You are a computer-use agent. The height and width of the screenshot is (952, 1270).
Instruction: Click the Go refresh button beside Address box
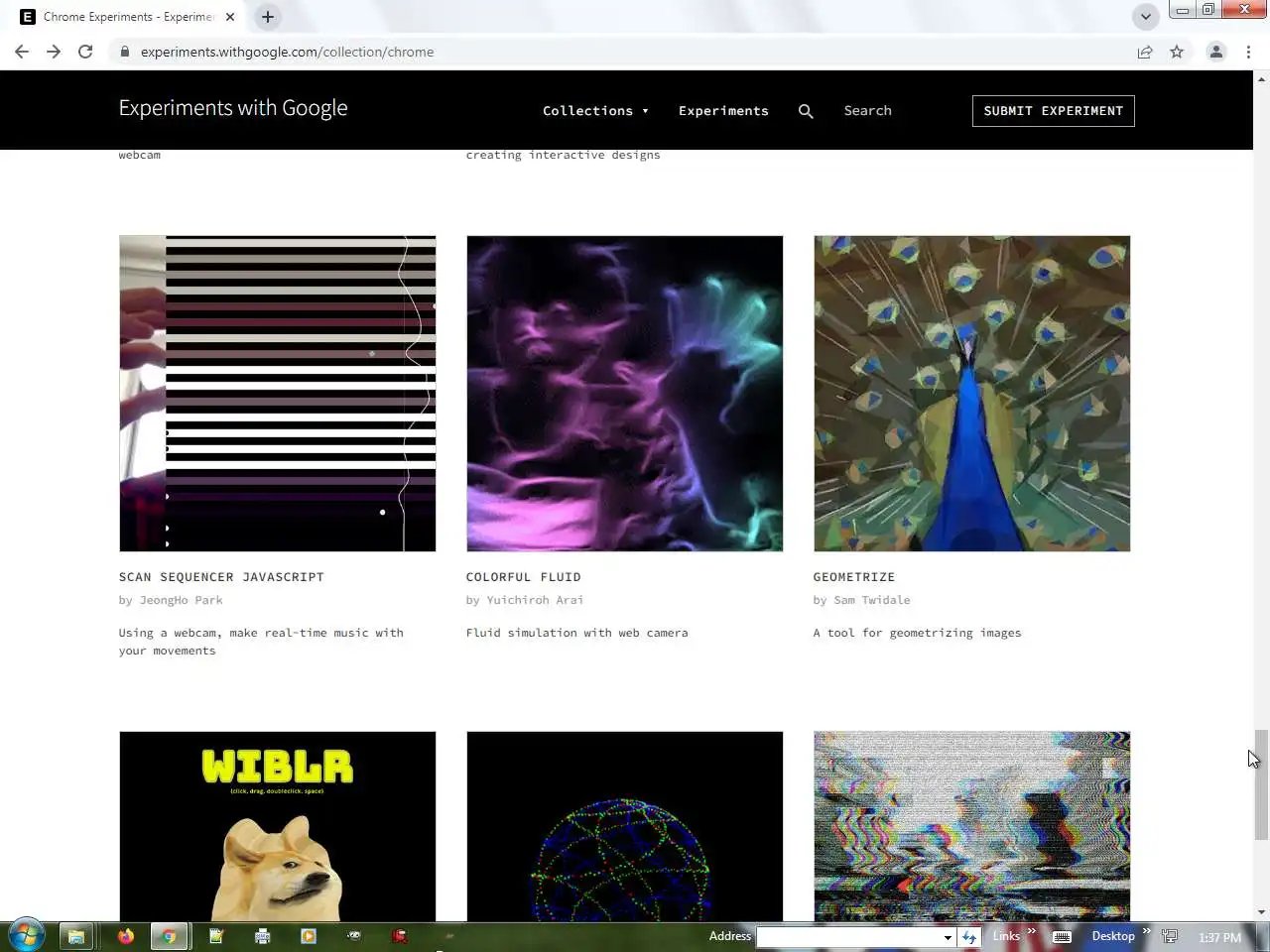pyautogui.click(x=969, y=936)
